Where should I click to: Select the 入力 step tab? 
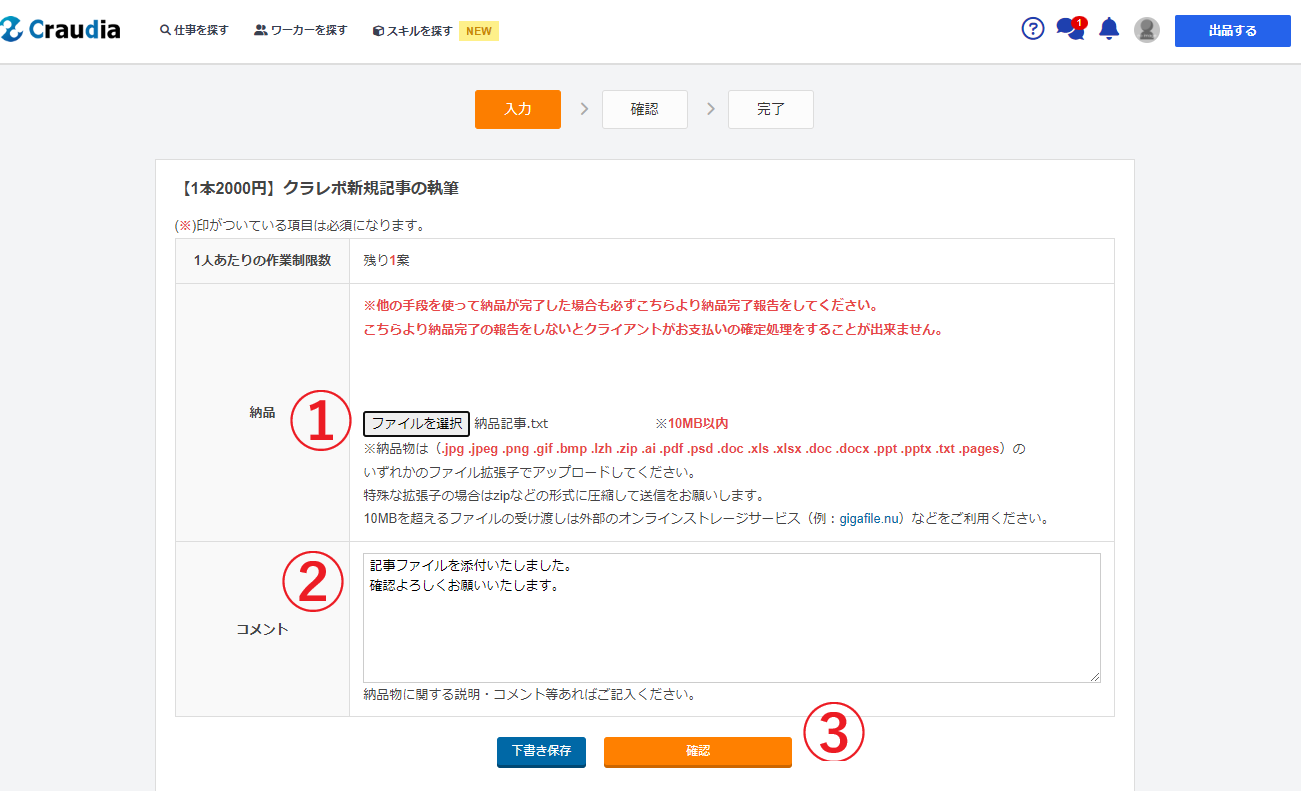coord(517,110)
